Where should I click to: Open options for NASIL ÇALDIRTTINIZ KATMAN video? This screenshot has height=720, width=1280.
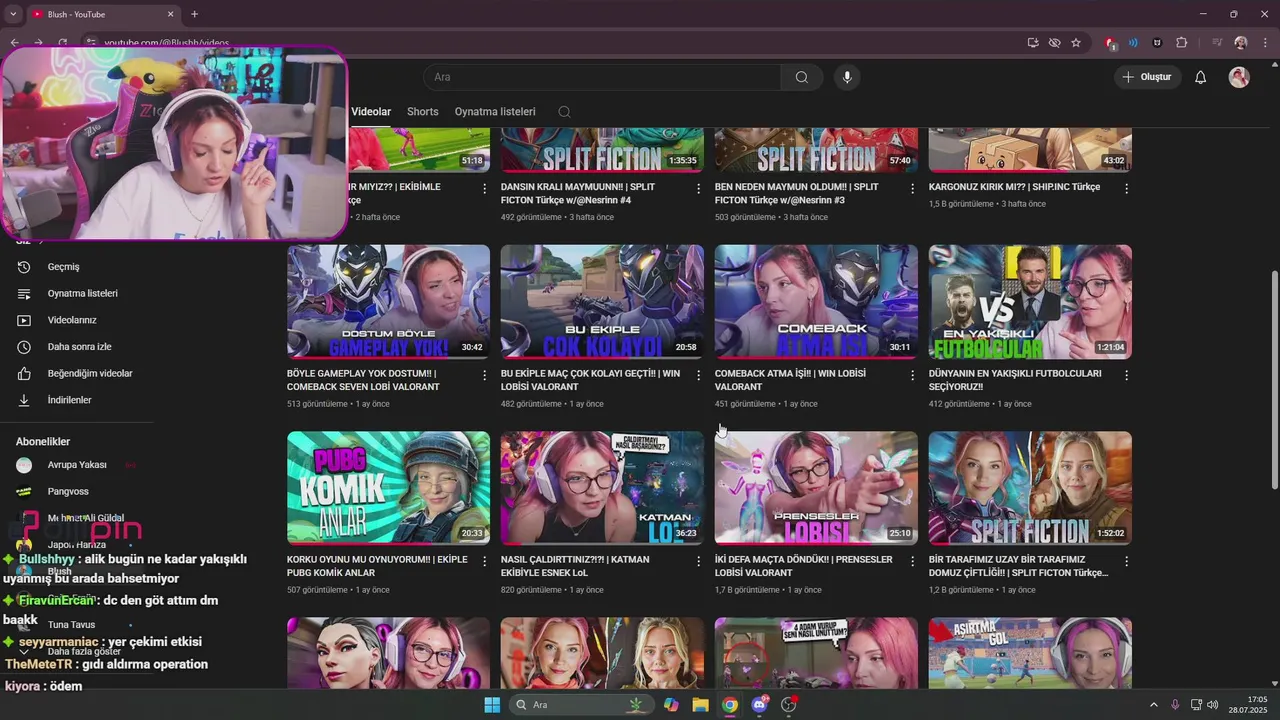(699, 561)
